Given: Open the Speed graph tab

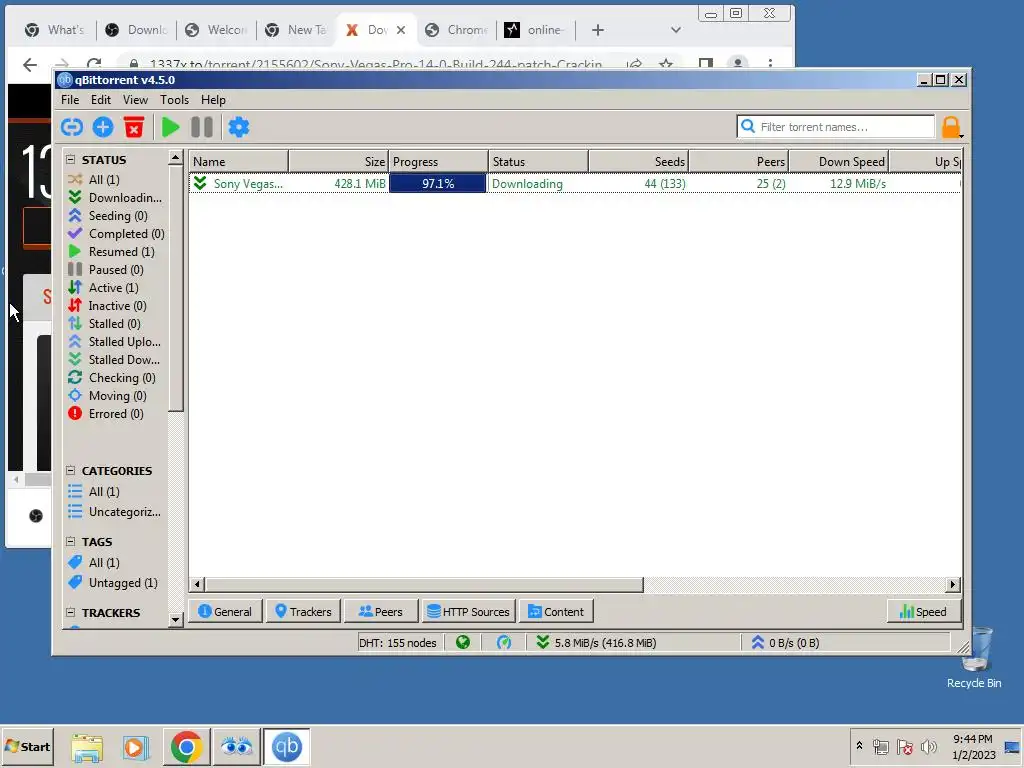Looking at the screenshot, I should click(923, 612).
